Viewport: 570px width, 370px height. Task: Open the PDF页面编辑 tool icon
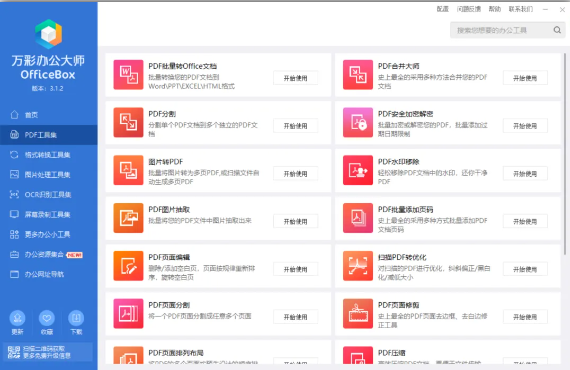click(128, 266)
